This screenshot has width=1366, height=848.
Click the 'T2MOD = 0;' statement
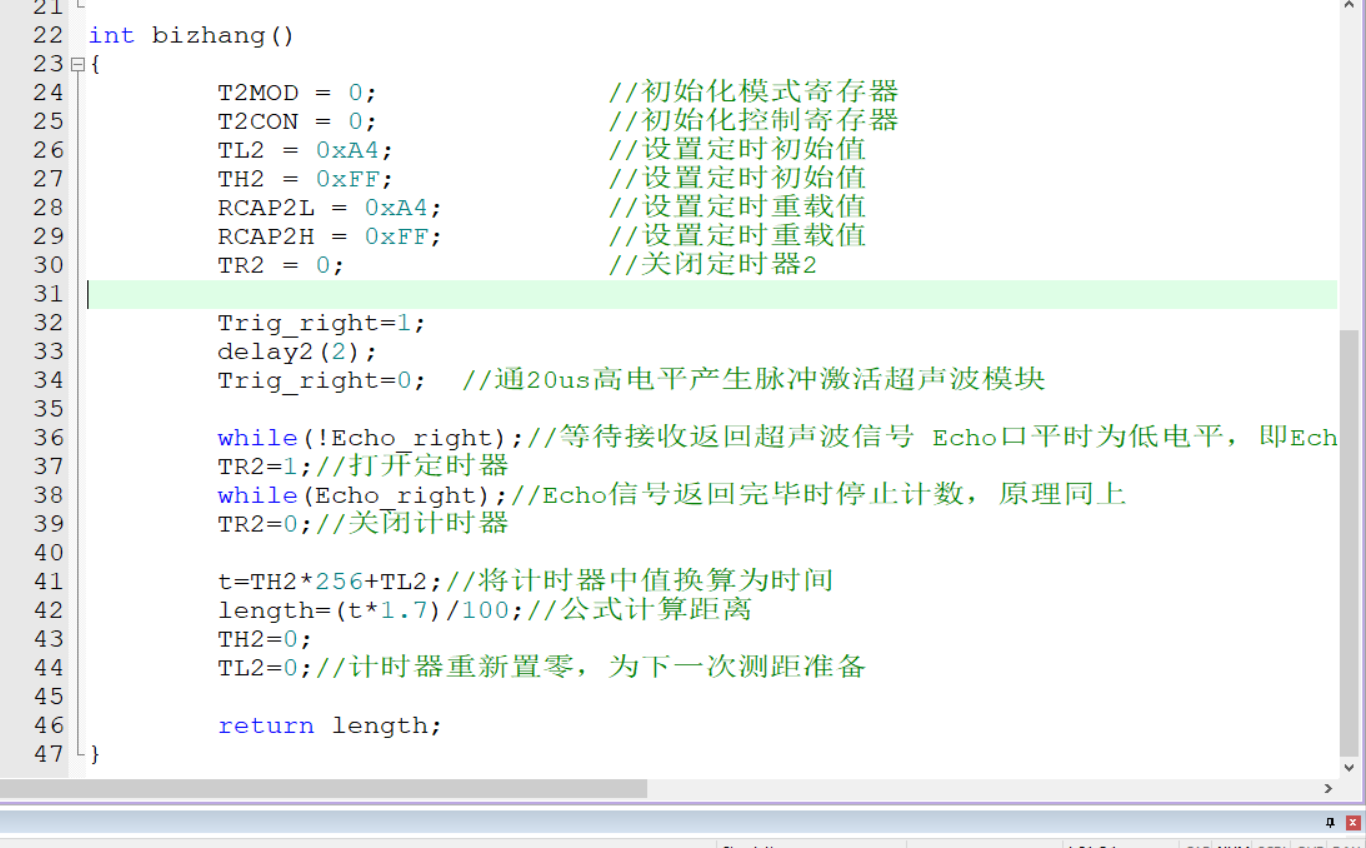tap(298, 93)
